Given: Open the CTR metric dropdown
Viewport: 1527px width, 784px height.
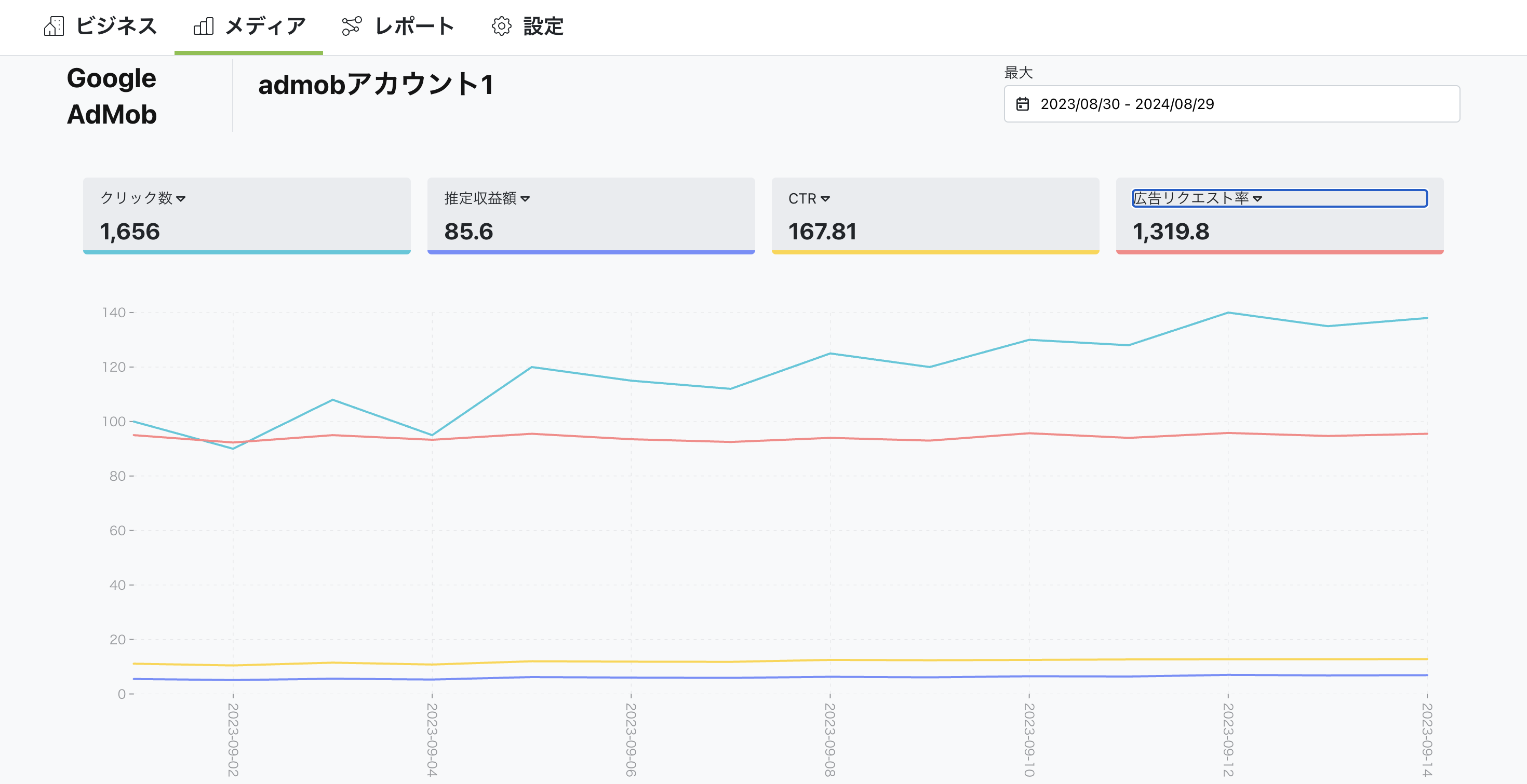Looking at the screenshot, I should pos(827,199).
